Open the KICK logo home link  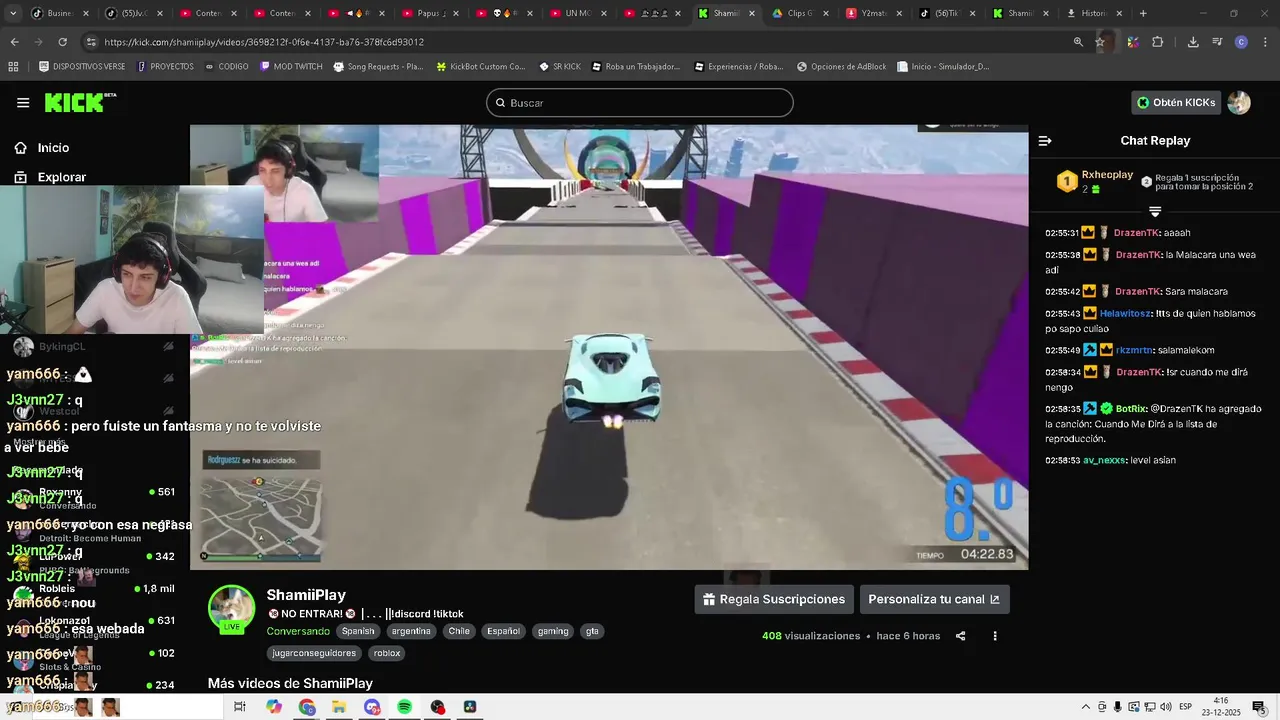tap(80, 102)
